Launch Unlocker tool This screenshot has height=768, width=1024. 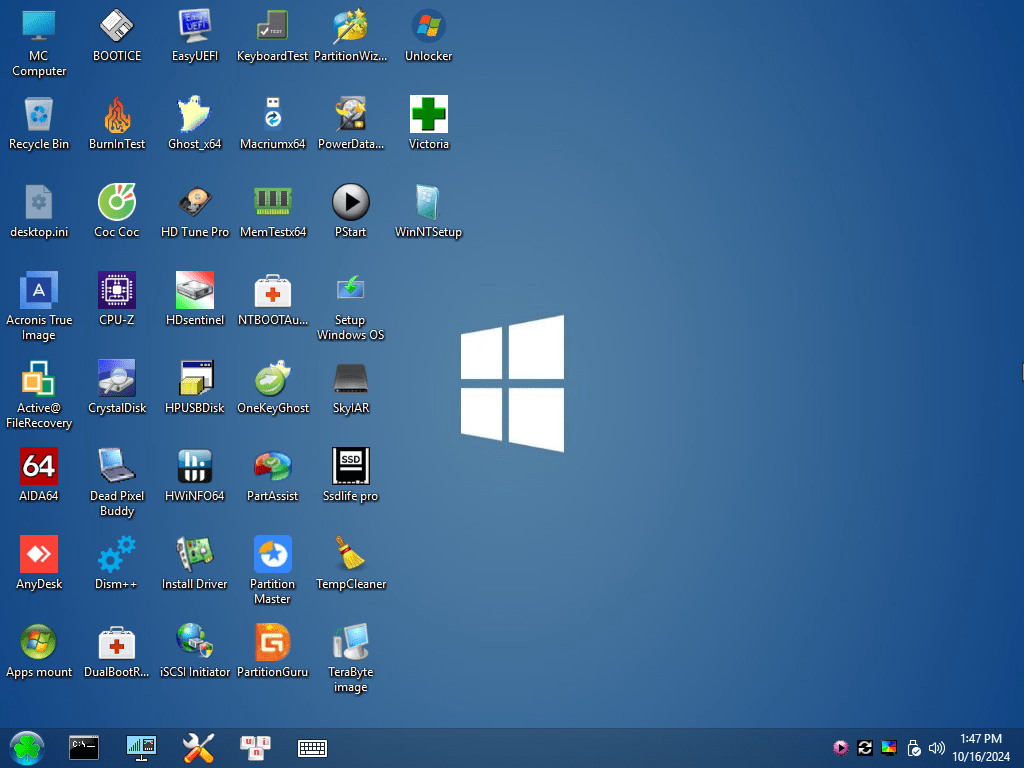(x=428, y=35)
